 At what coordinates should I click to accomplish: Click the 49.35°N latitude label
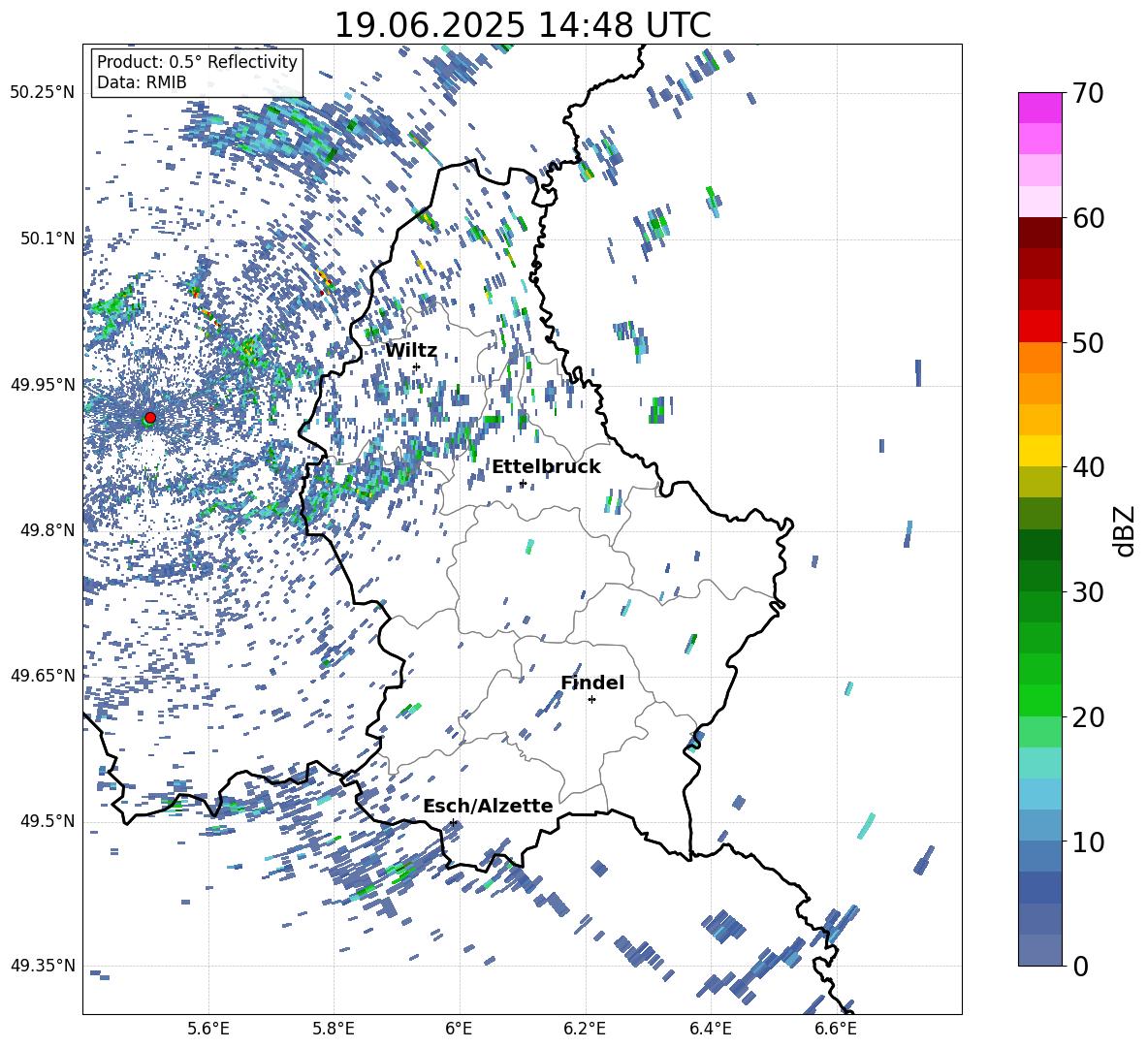click(43, 966)
